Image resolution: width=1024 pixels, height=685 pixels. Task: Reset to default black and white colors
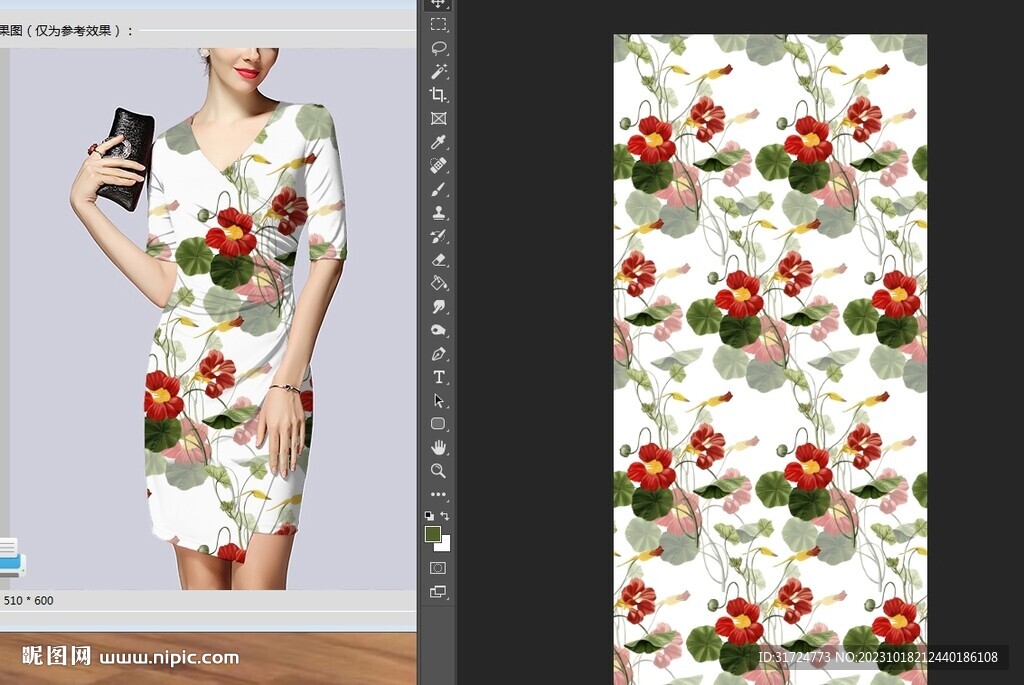[x=429, y=516]
